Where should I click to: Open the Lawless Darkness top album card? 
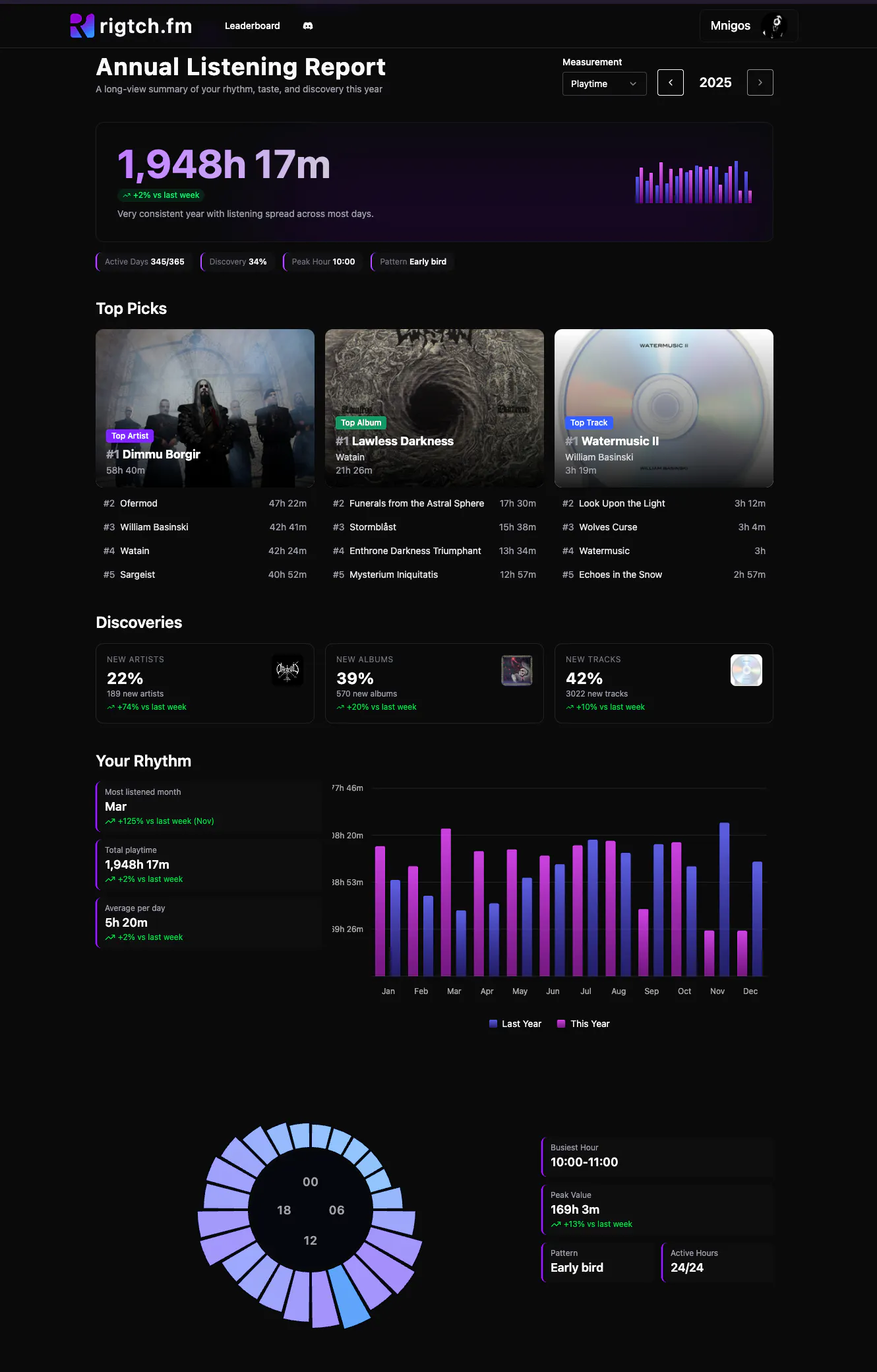[x=435, y=408]
